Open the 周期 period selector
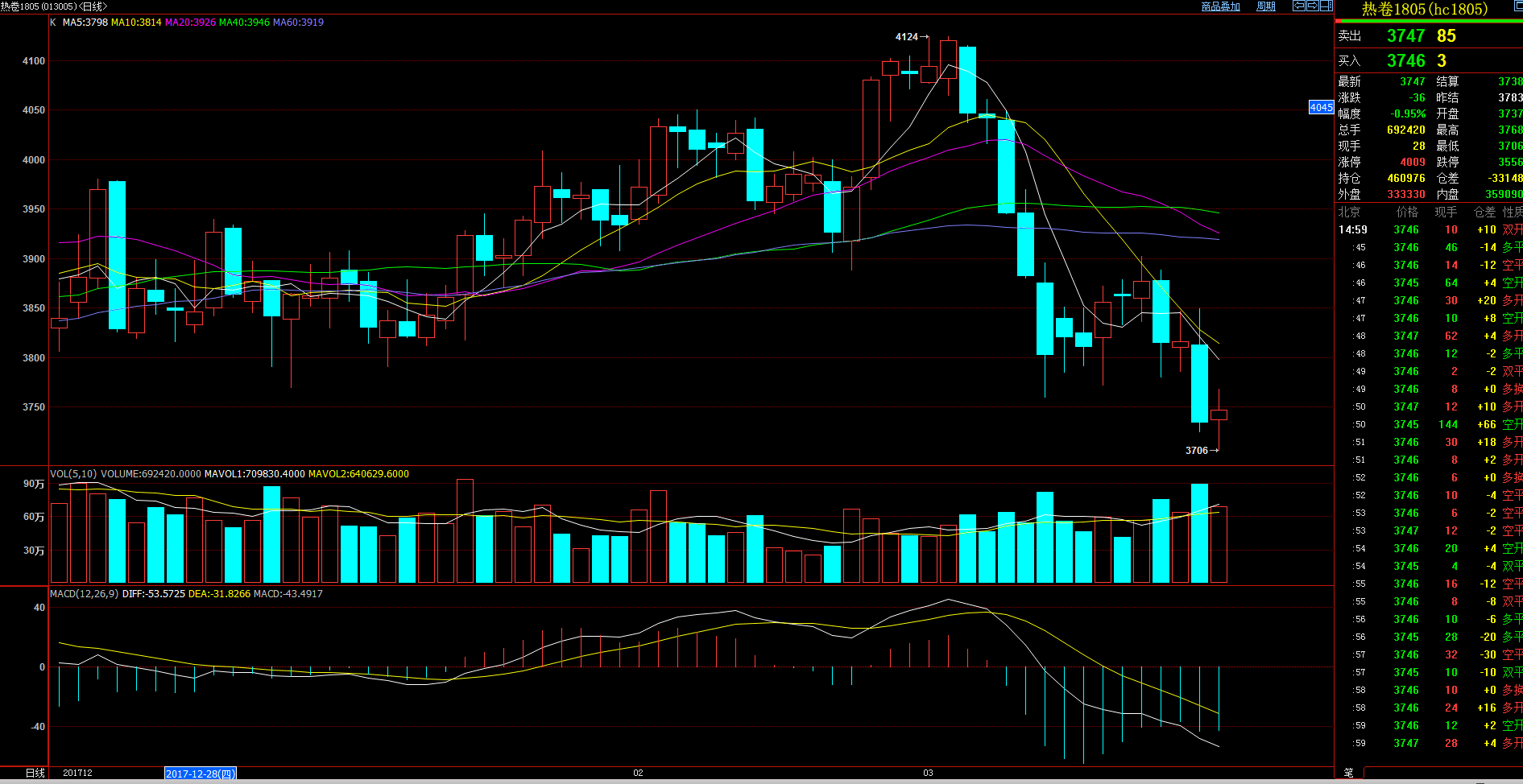1523x784 pixels. click(1266, 6)
